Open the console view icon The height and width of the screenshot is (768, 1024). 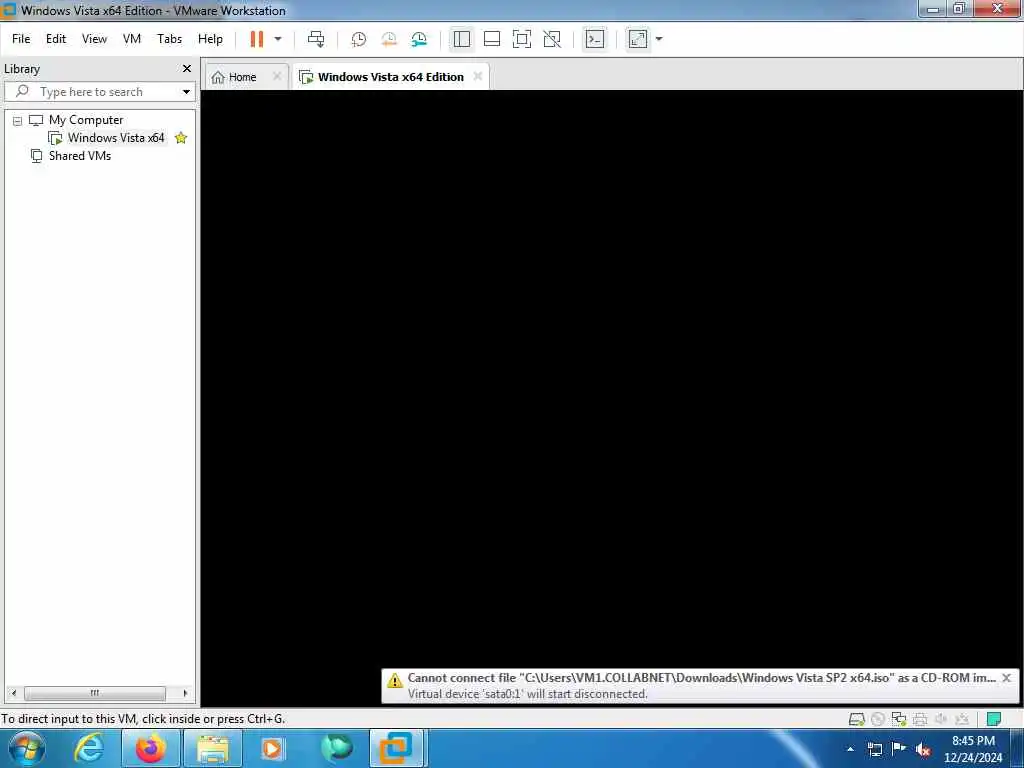[595, 39]
